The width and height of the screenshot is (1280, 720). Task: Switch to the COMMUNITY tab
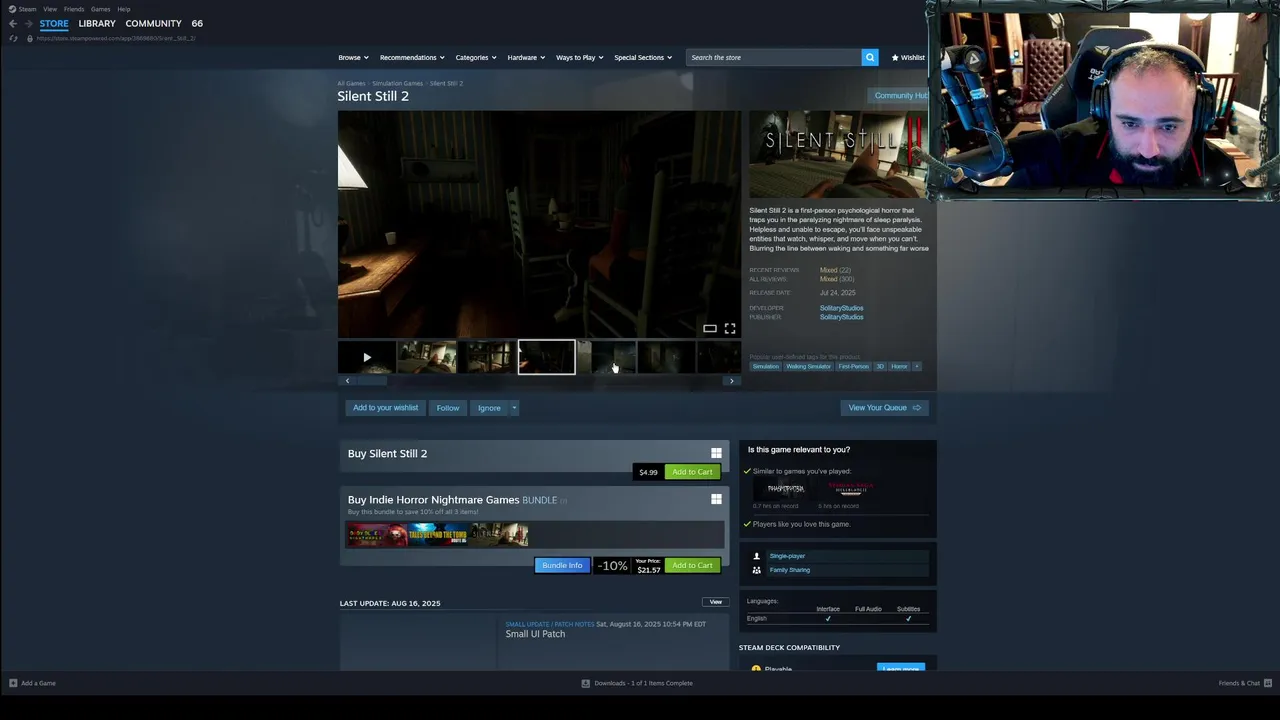point(153,23)
